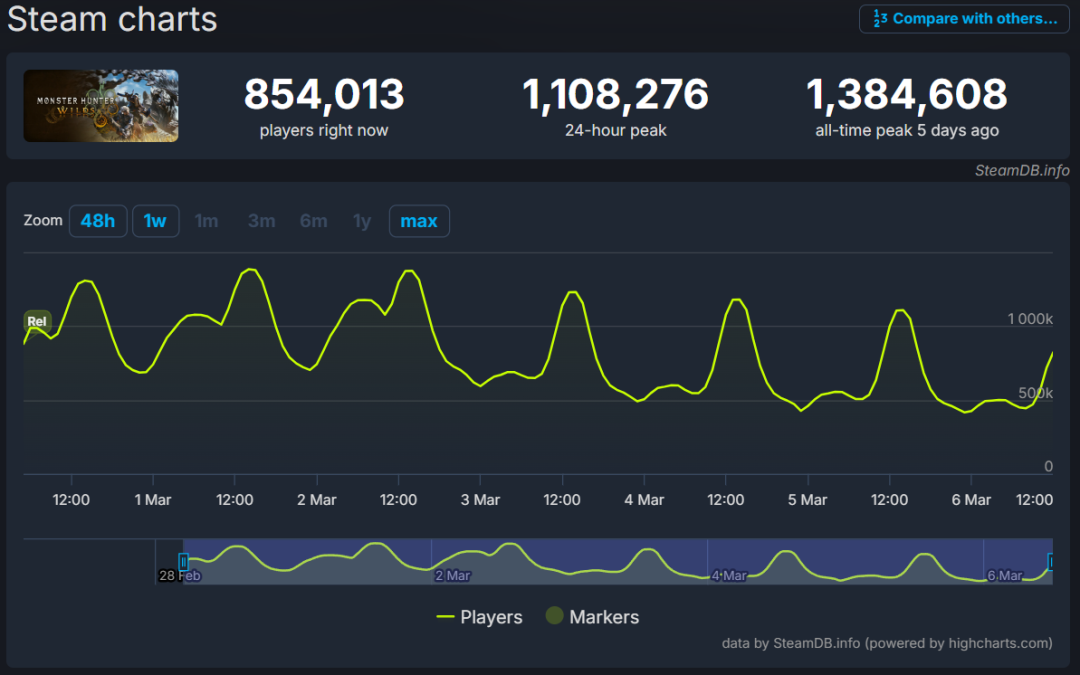Click the 854,013 players right now figure
1080x675 pixels.
tap(324, 94)
